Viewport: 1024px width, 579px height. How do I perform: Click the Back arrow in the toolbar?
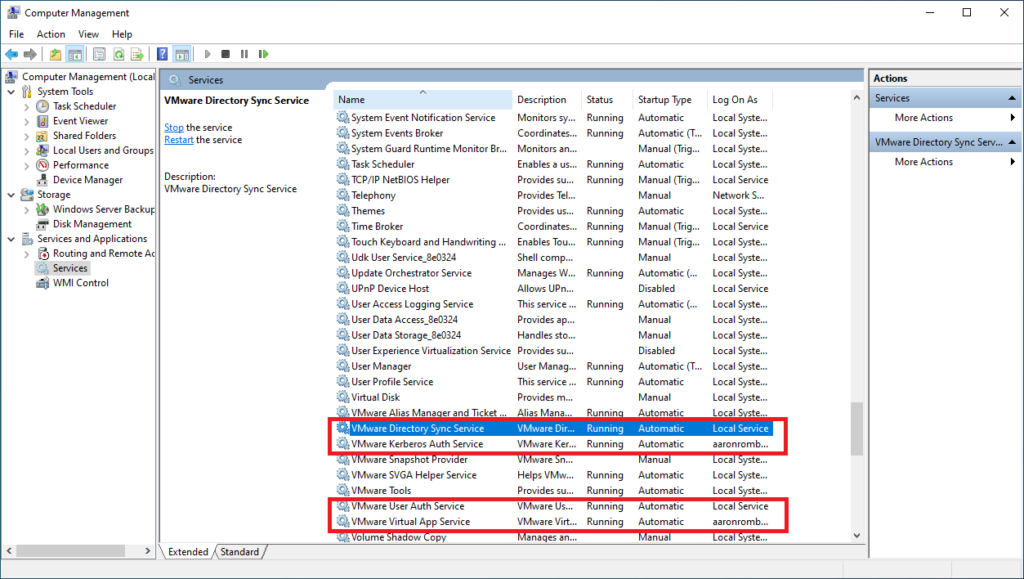coord(11,54)
